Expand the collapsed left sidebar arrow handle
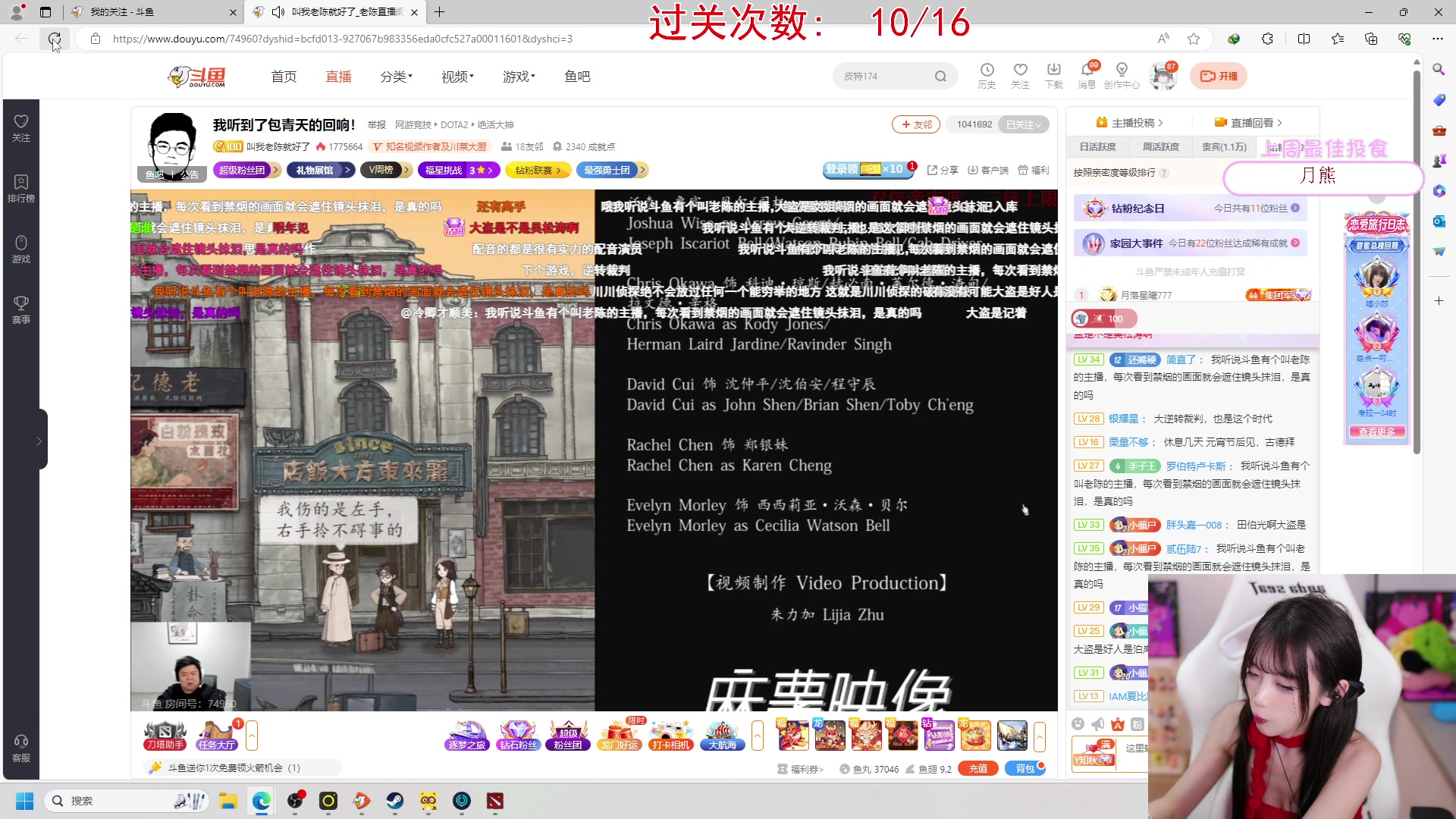This screenshot has height=819, width=1456. [40, 440]
